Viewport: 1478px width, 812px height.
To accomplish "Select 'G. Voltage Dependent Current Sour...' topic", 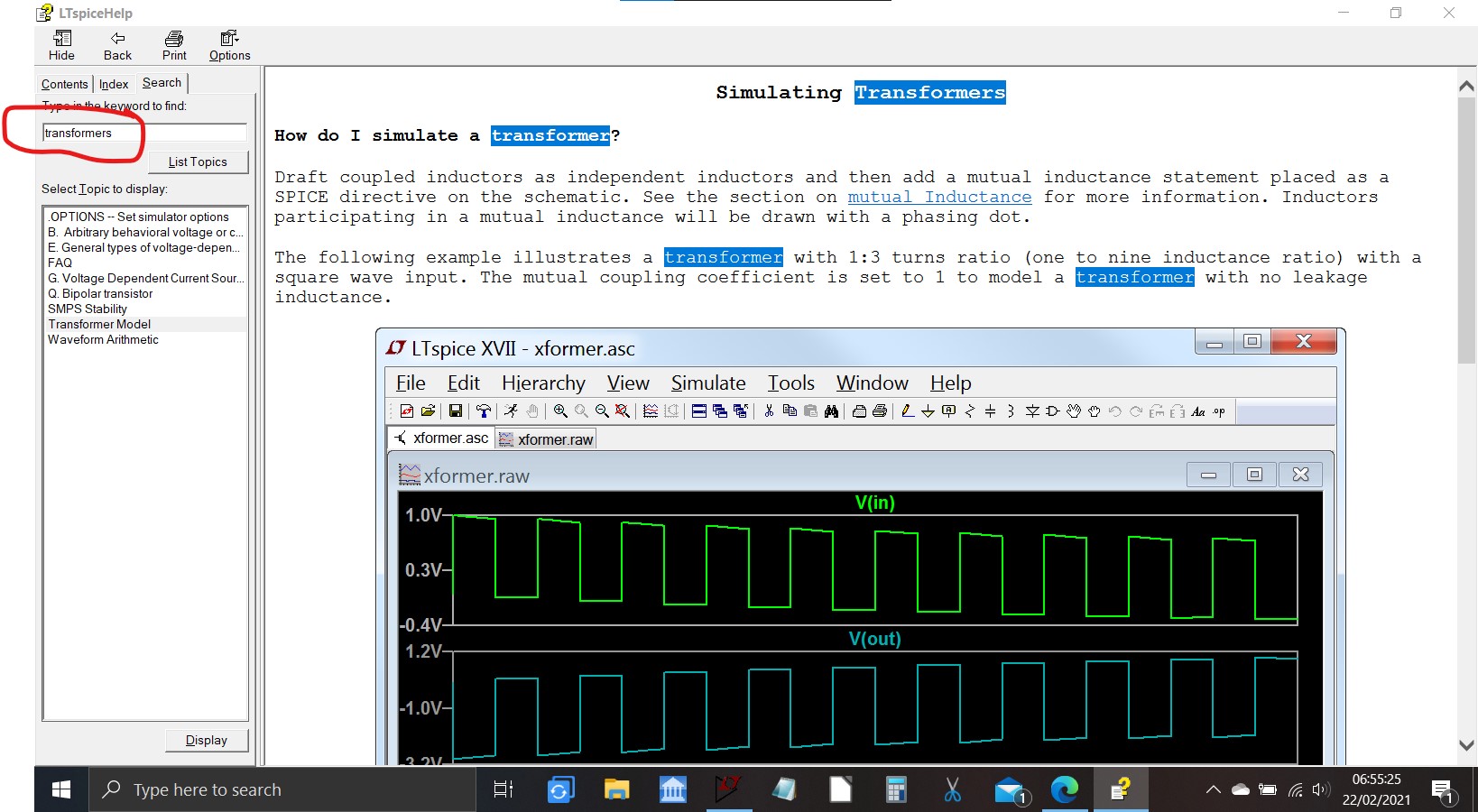I will pos(146,278).
